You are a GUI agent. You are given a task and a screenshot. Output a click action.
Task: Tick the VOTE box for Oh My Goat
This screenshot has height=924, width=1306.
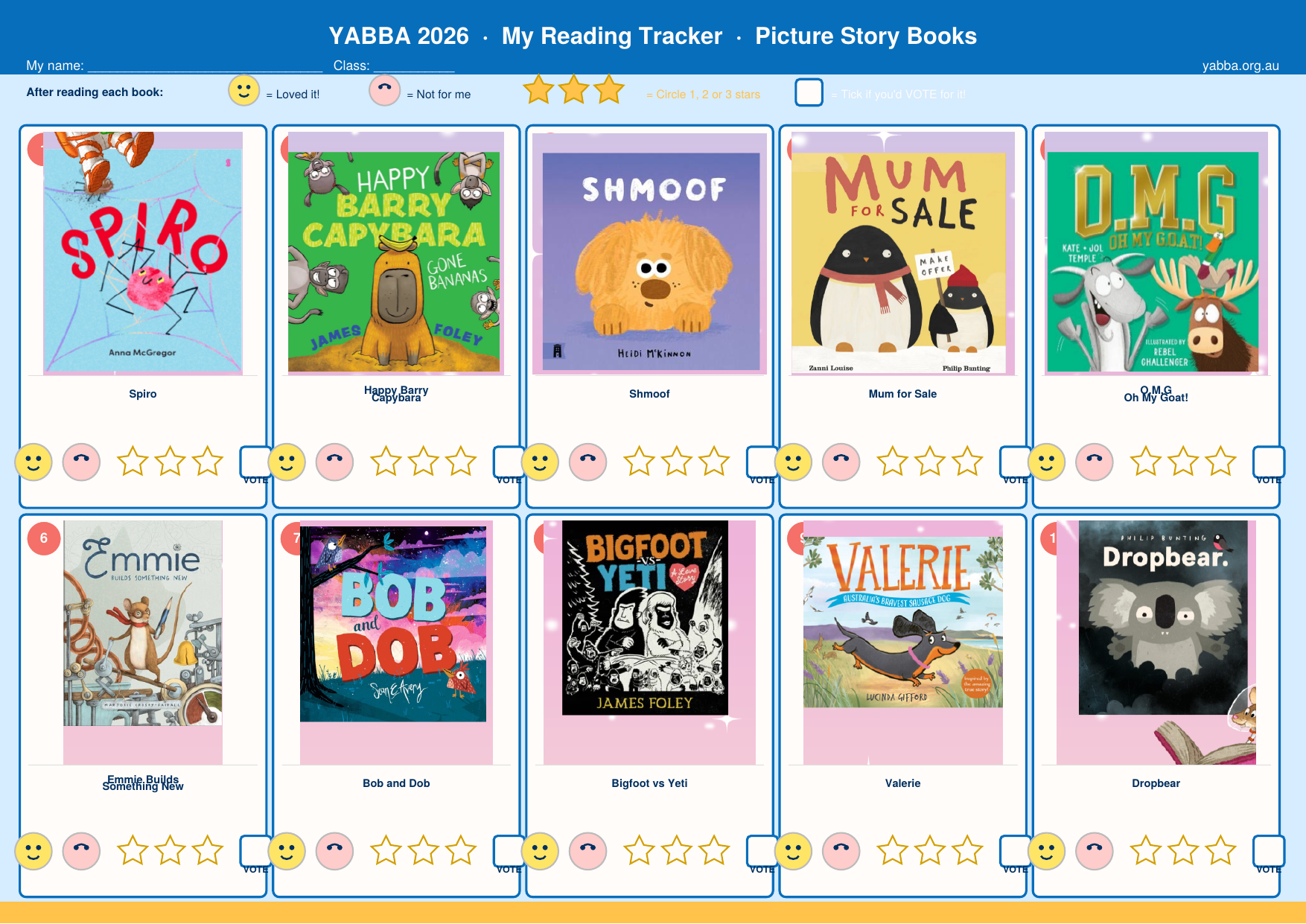tap(1268, 462)
